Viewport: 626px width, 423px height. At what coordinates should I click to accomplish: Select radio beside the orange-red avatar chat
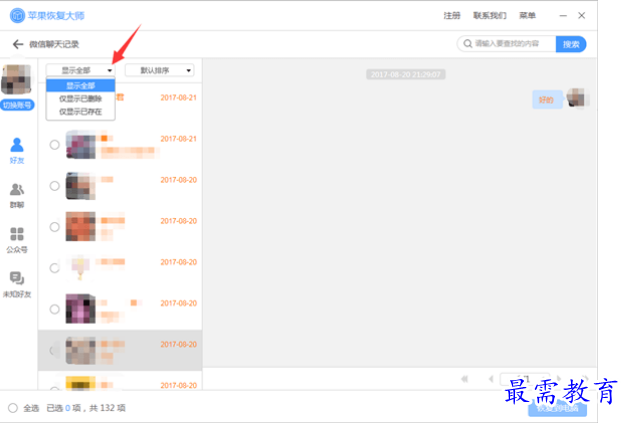[x=55, y=227]
